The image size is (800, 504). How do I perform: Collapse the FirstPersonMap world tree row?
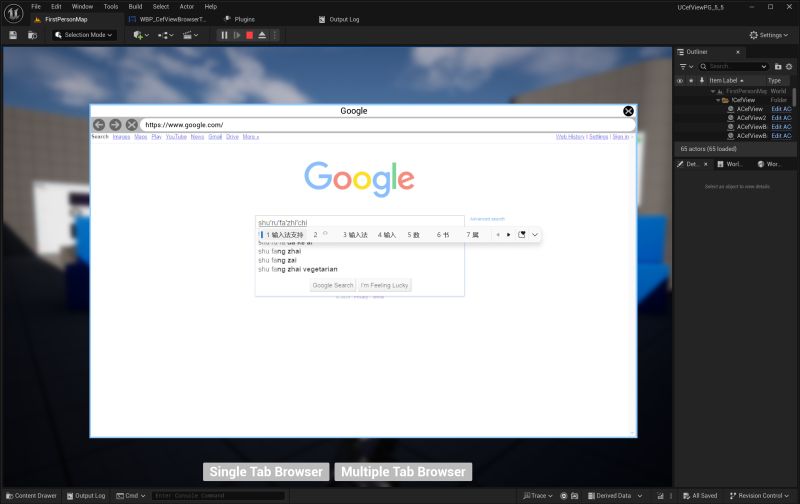(713, 91)
